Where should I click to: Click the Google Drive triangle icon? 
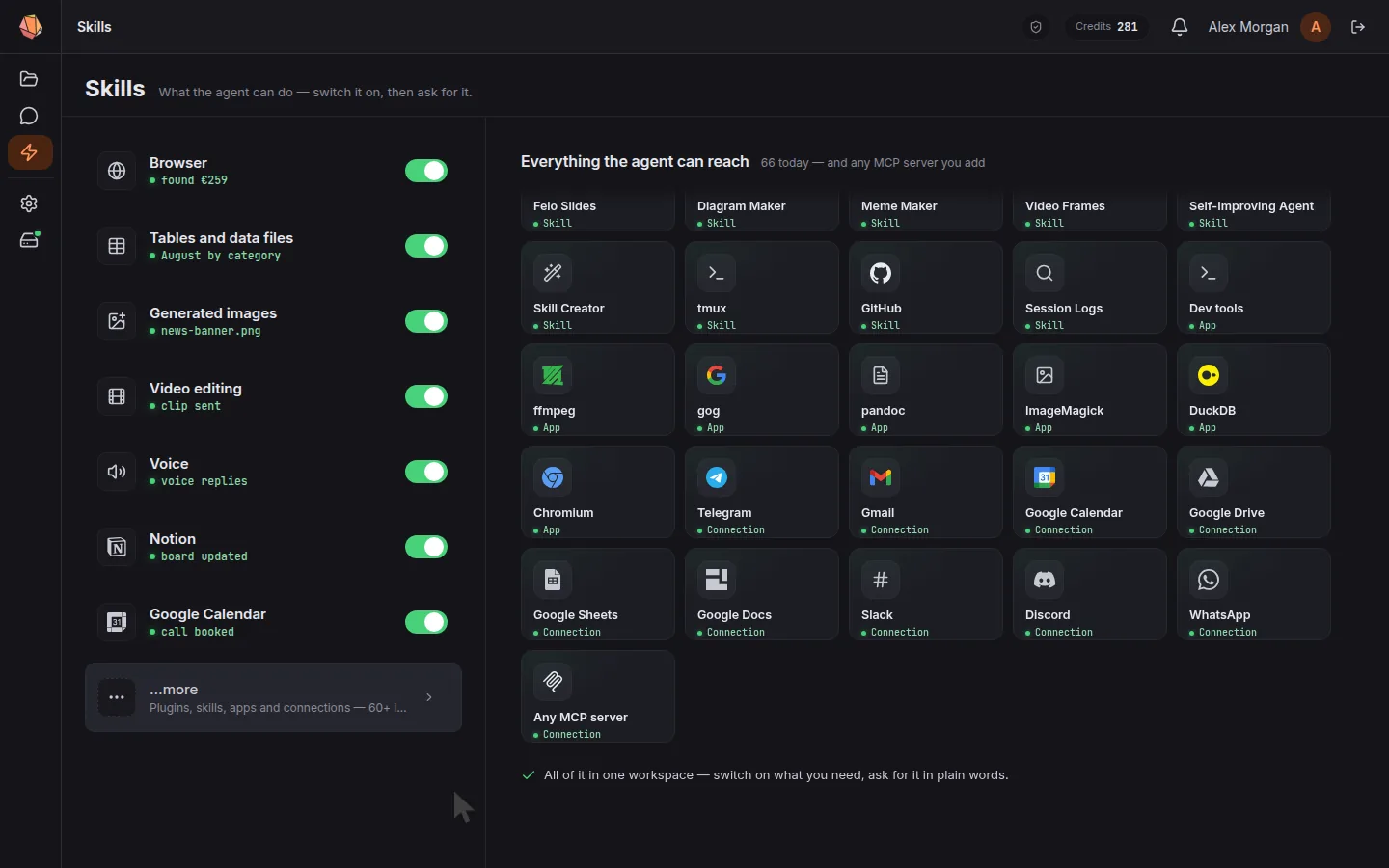1209,477
